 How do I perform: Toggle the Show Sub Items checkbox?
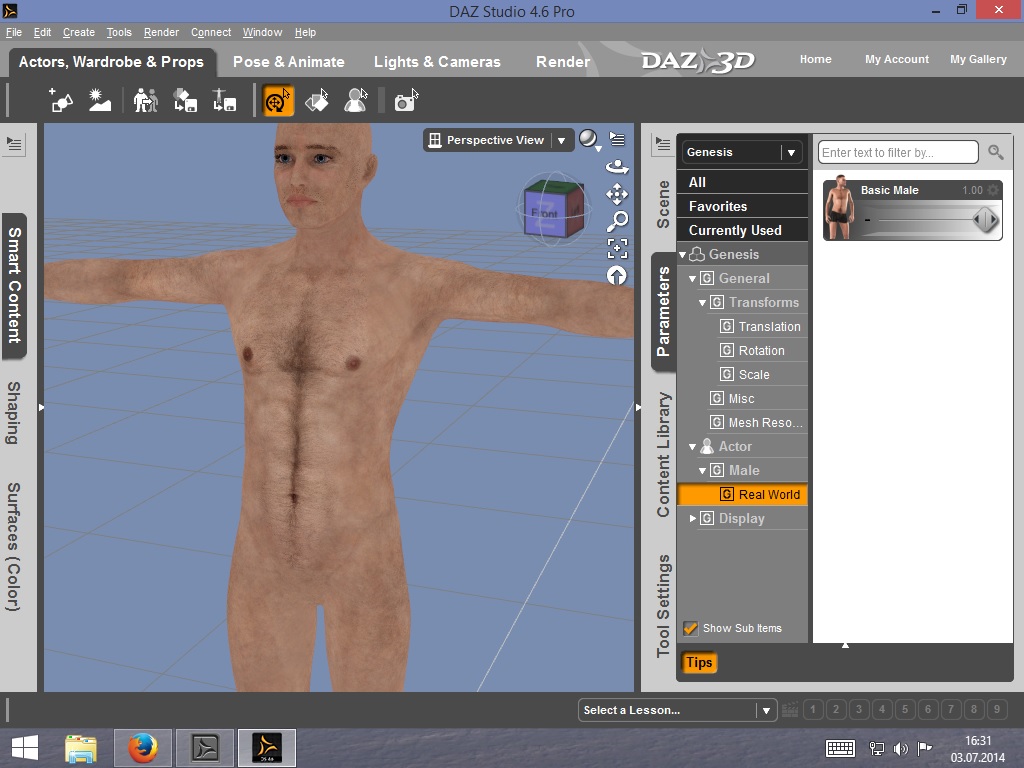(690, 628)
